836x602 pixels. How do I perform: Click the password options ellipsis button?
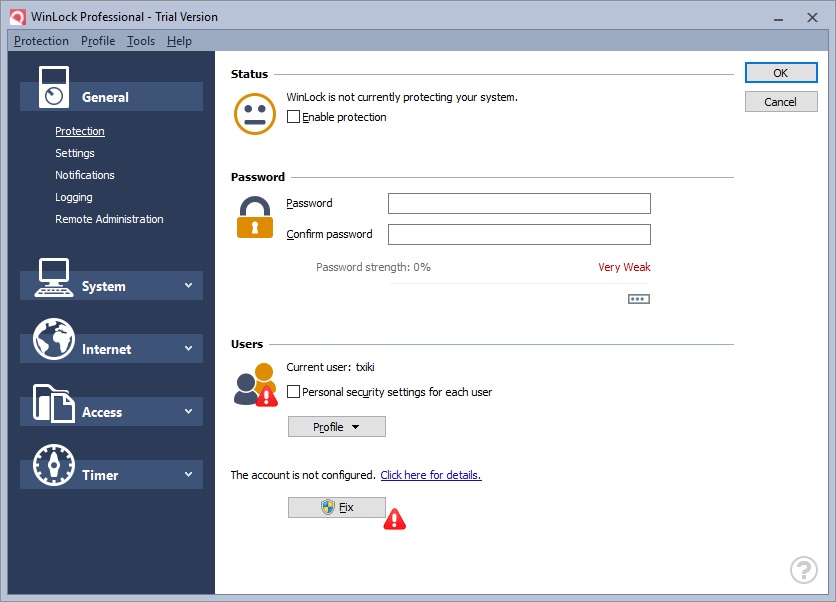tap(639, 299)
